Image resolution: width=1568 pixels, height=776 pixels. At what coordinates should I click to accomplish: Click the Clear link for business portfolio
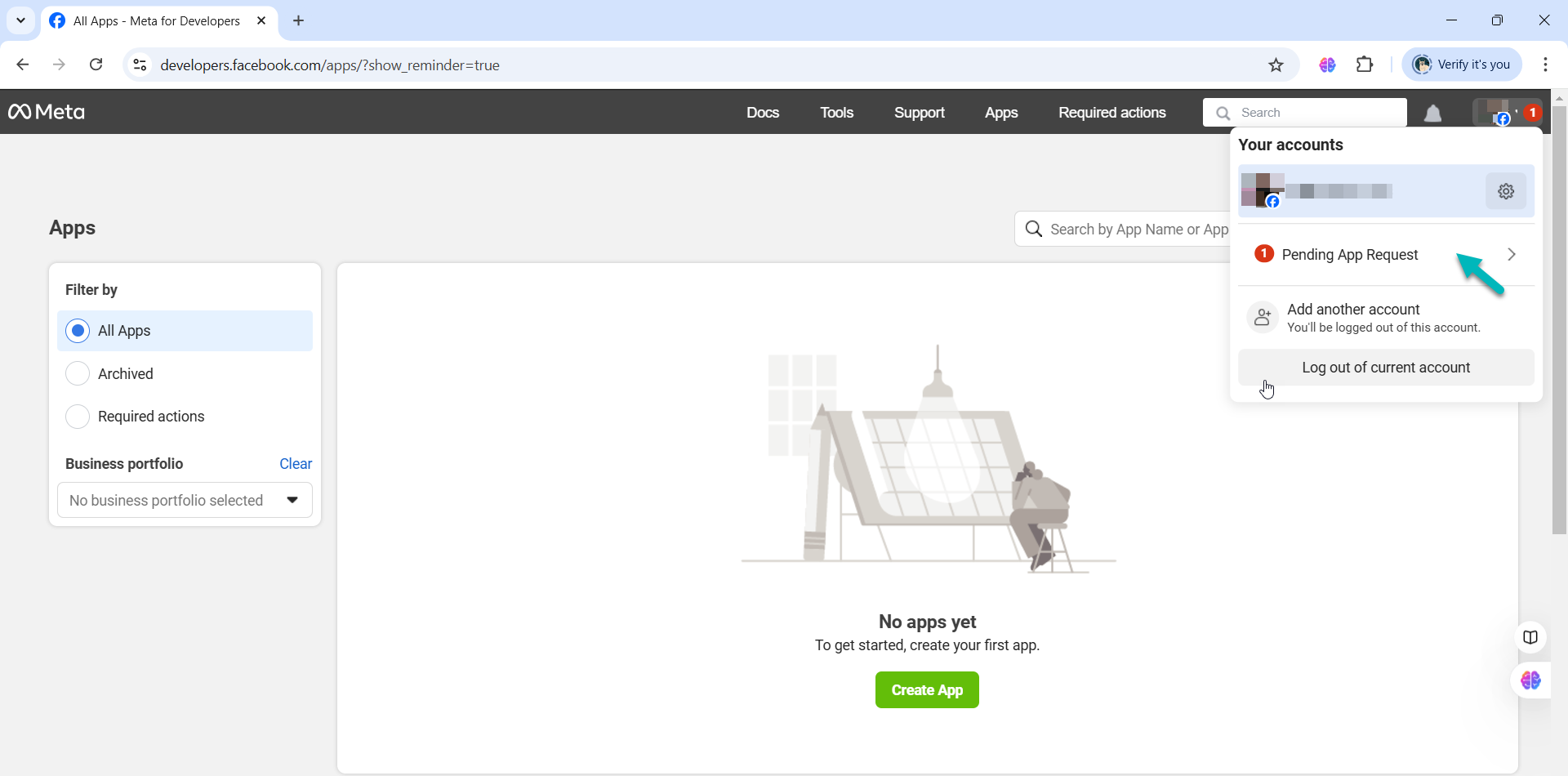(296, 464)
